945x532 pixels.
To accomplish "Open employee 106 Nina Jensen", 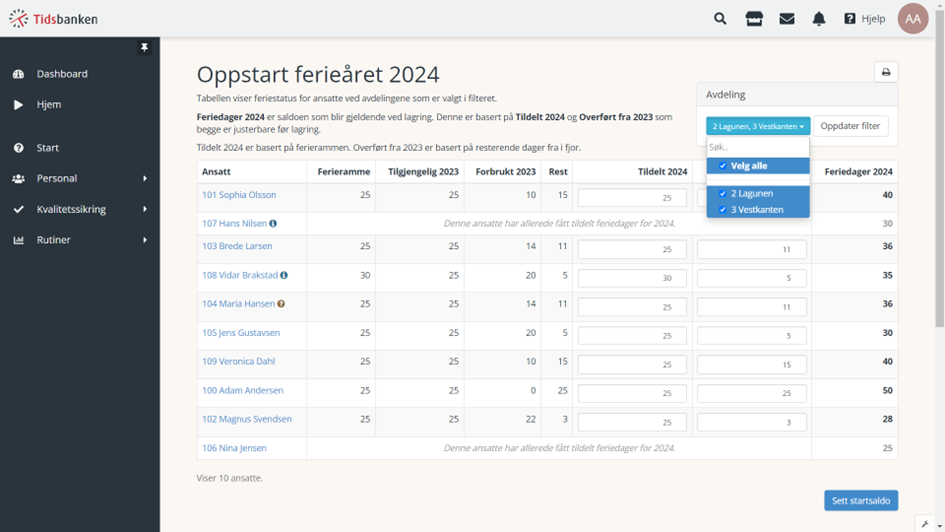I will (x=234, y=448).
